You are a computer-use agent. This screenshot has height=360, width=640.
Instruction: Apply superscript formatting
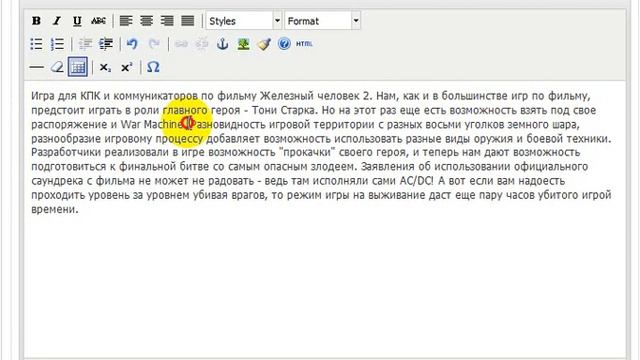(x=127, y=67)
